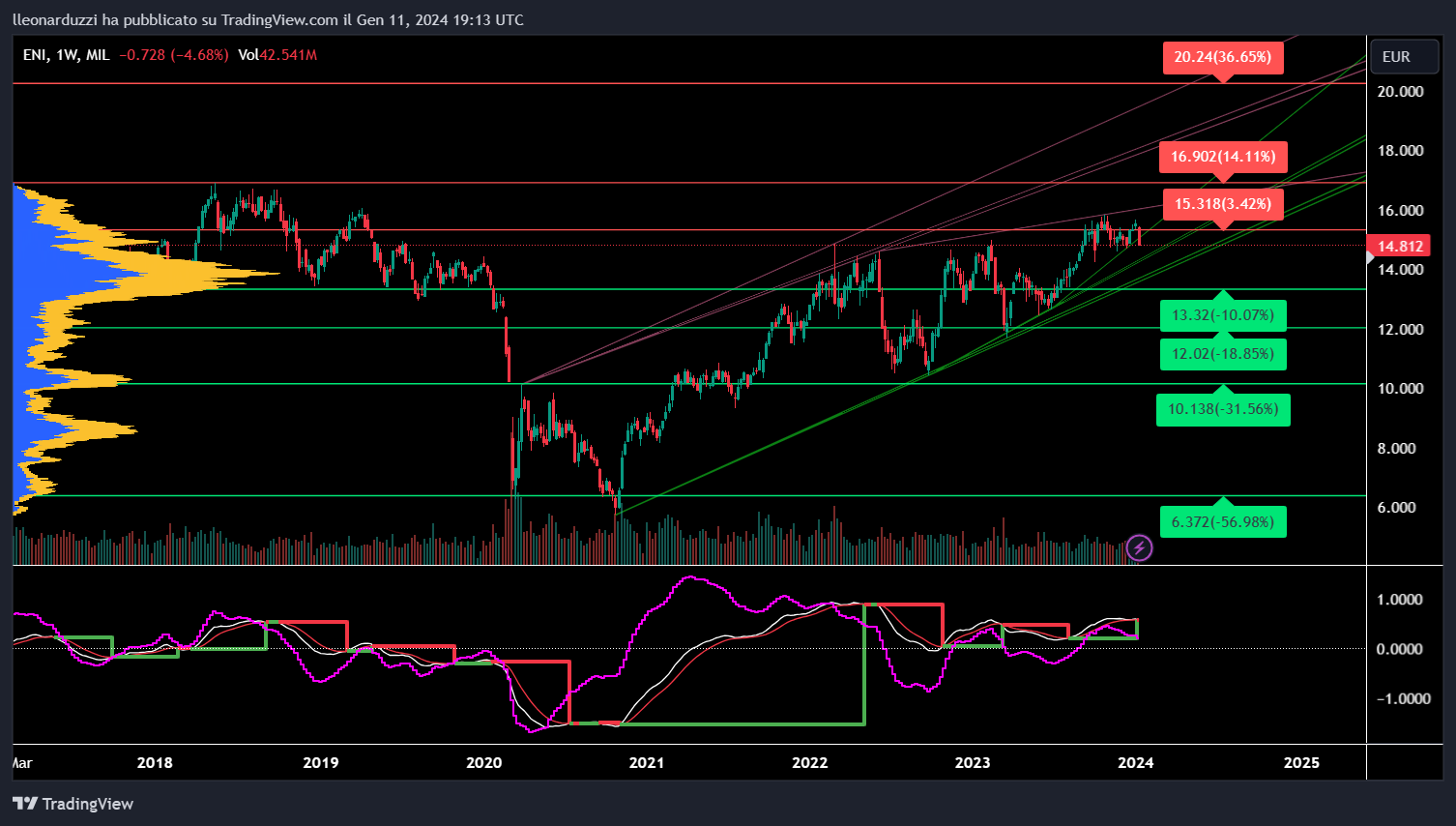The width and height of the screenshot is (1456, 826).
Task: Click the 20.000 price scale value
Action: pos(1401,91)
